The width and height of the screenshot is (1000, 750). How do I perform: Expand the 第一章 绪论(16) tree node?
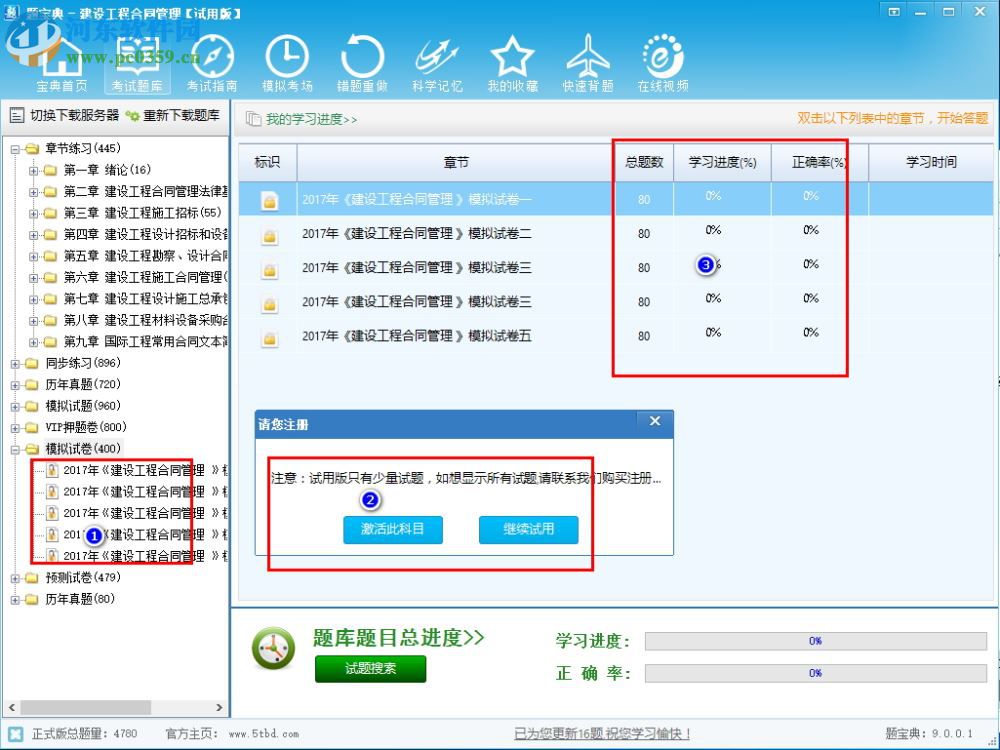coord(31,168)
